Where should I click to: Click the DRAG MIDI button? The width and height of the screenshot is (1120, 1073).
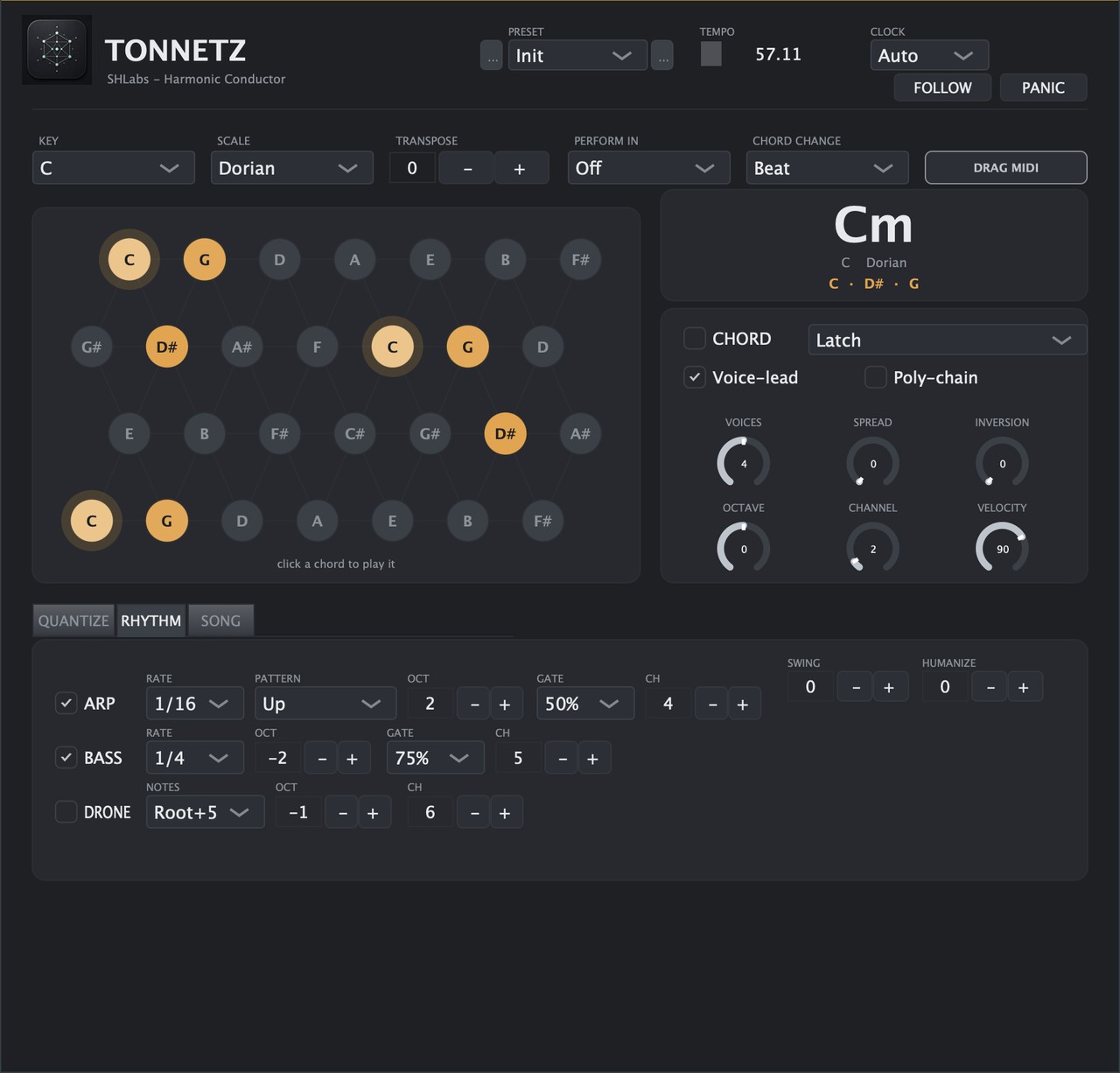point(1006,167)
